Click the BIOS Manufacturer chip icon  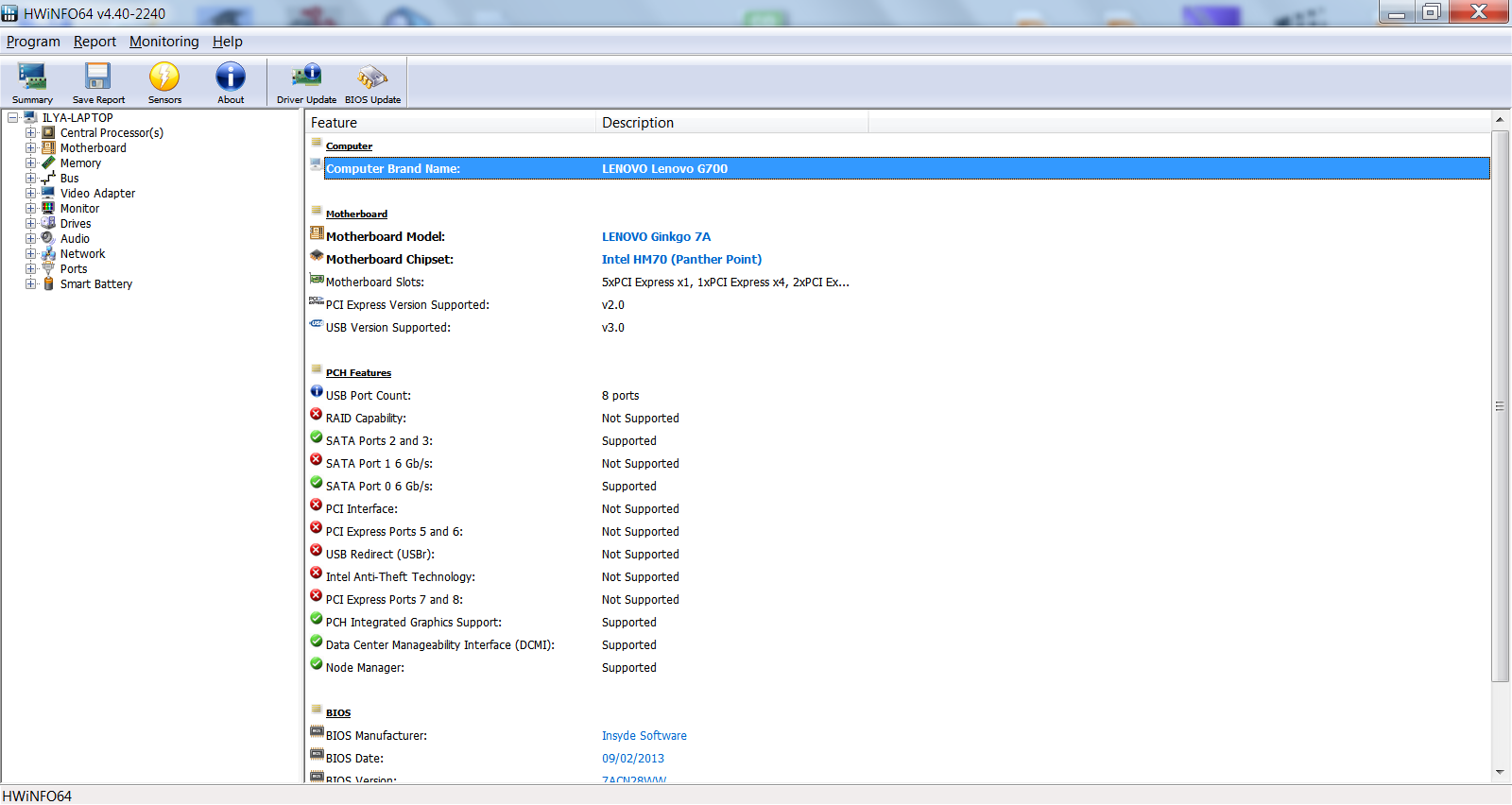click(317, 732)
